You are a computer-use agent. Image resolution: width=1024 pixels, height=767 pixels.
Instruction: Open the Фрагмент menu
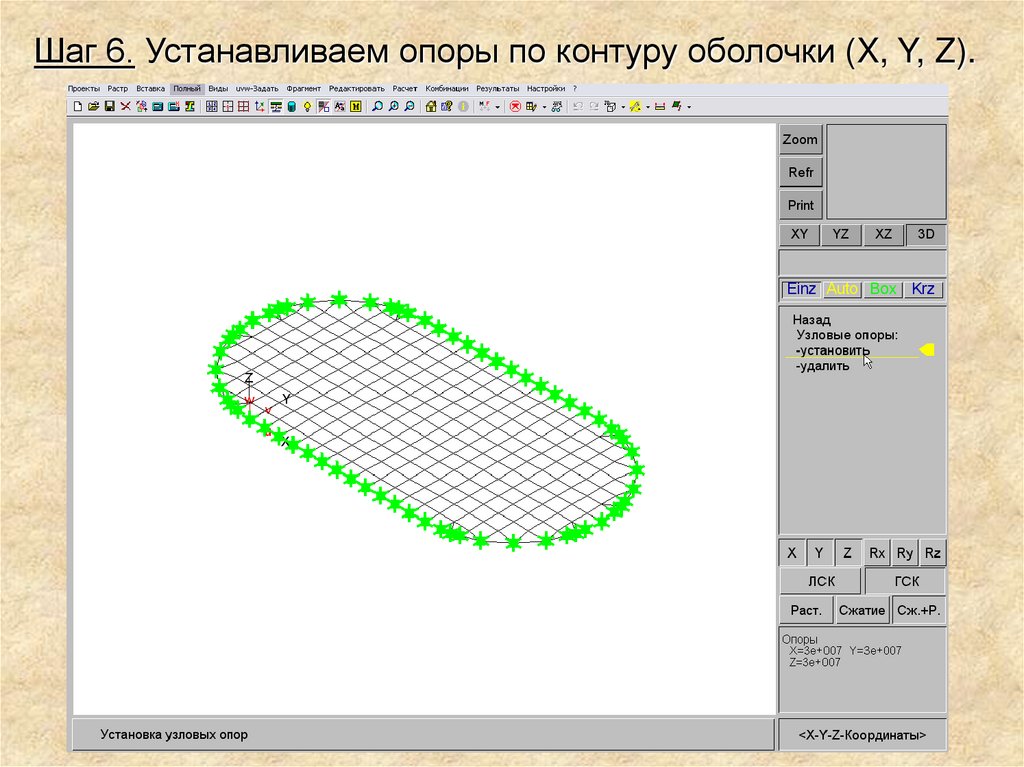[x=304, y=88]
